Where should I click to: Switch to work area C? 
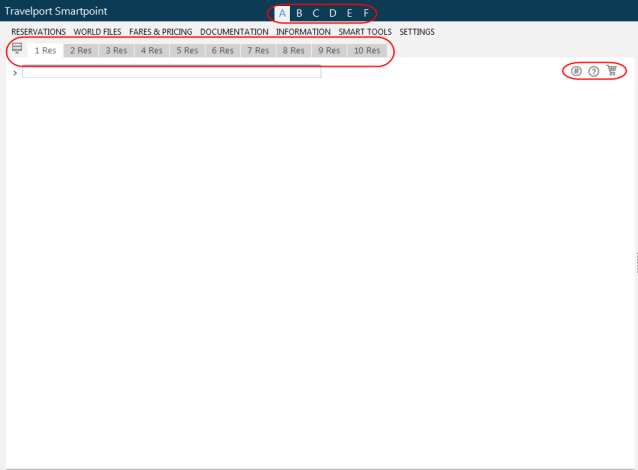316,13
